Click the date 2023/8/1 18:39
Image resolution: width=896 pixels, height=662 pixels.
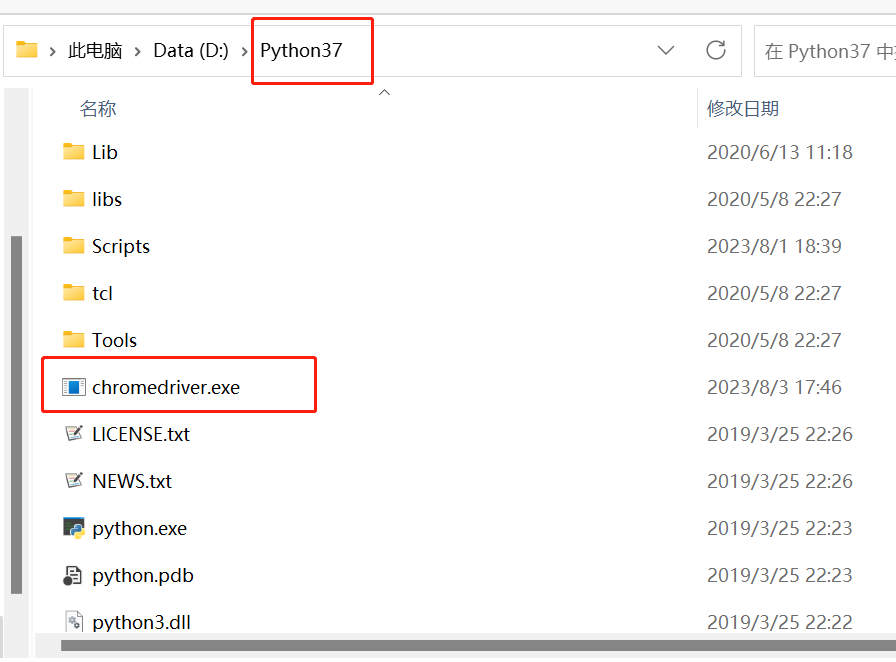pyautogui.click(x=774, y=246)
